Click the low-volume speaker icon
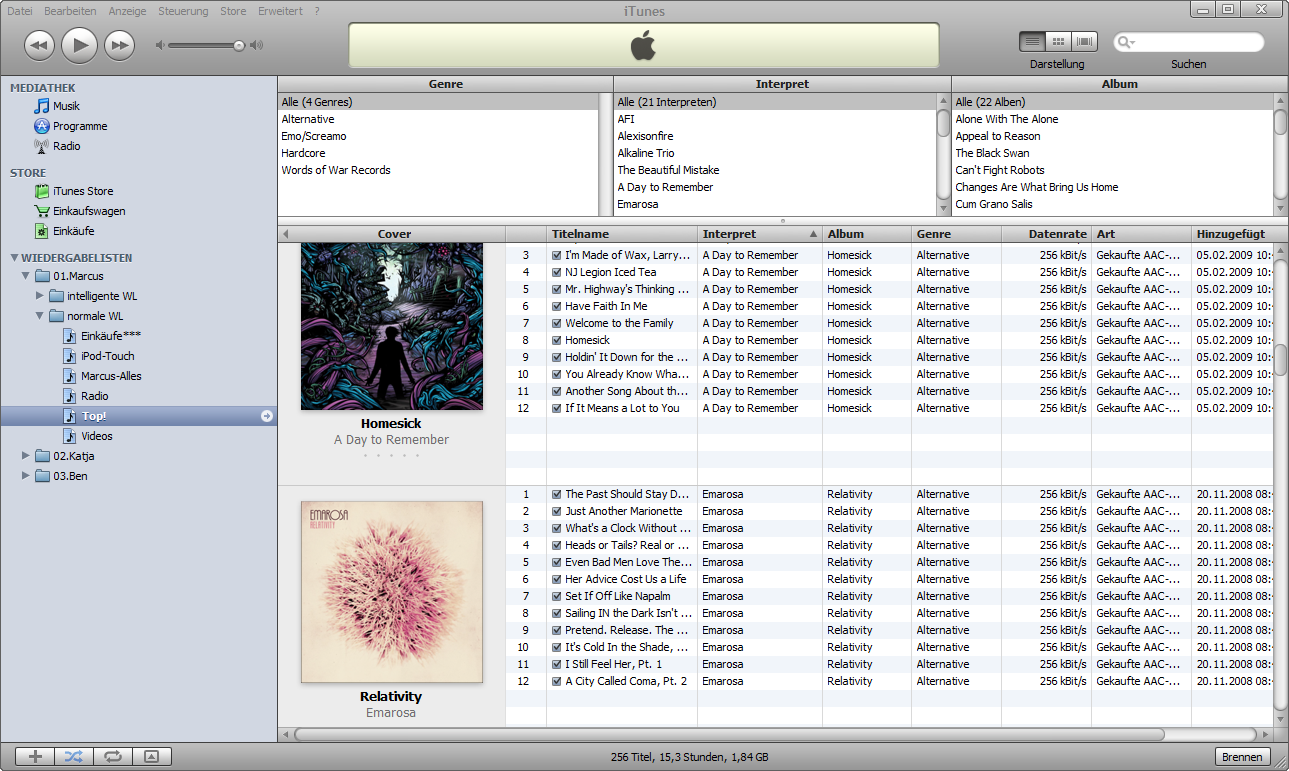1289x771 pixels. (159, 45)
